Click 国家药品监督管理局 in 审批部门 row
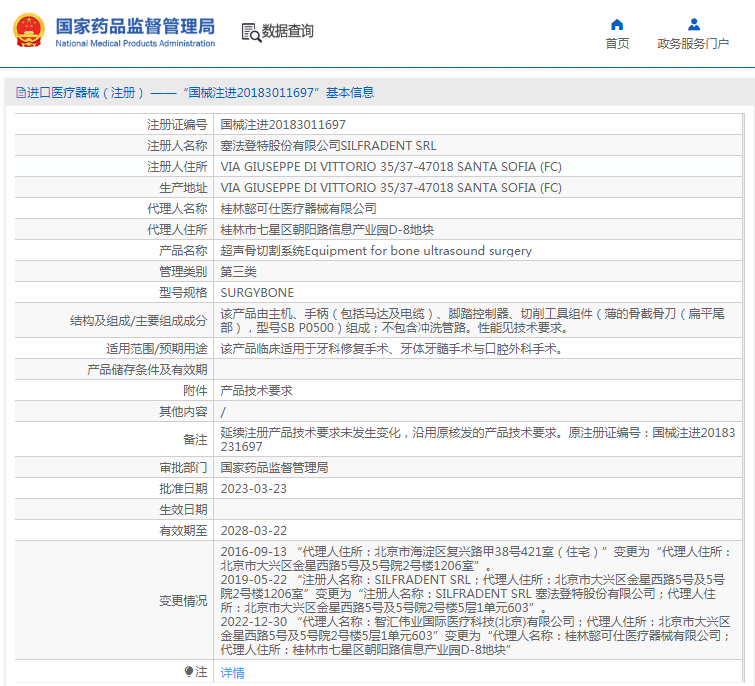 274,467
